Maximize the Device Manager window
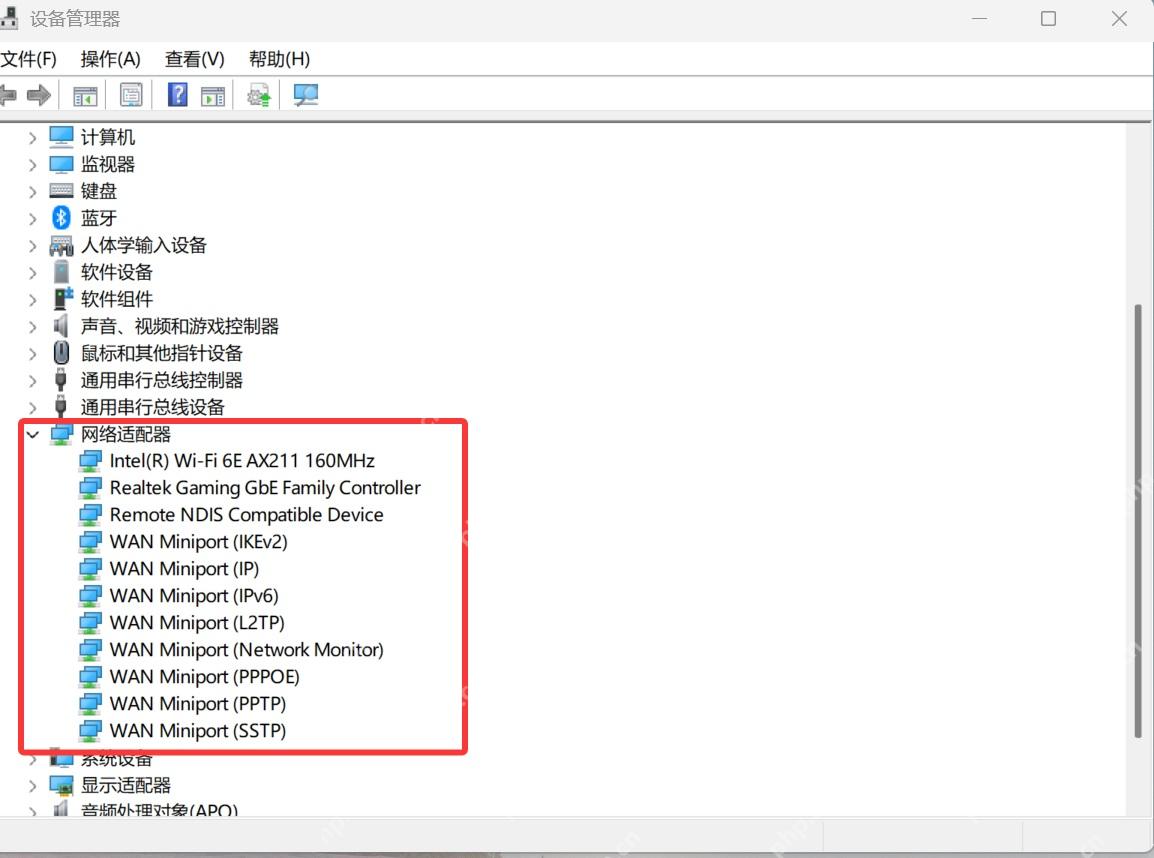This screenshot has height=858, width=1154. point(1048,18)
